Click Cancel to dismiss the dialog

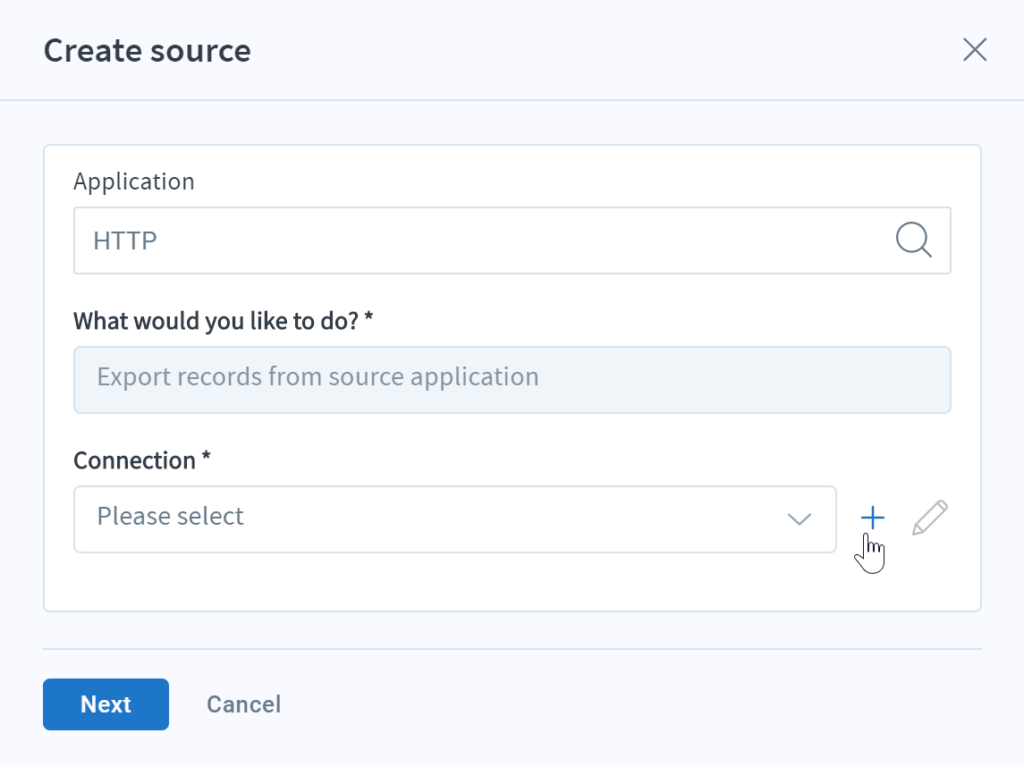tap(243, 704)
